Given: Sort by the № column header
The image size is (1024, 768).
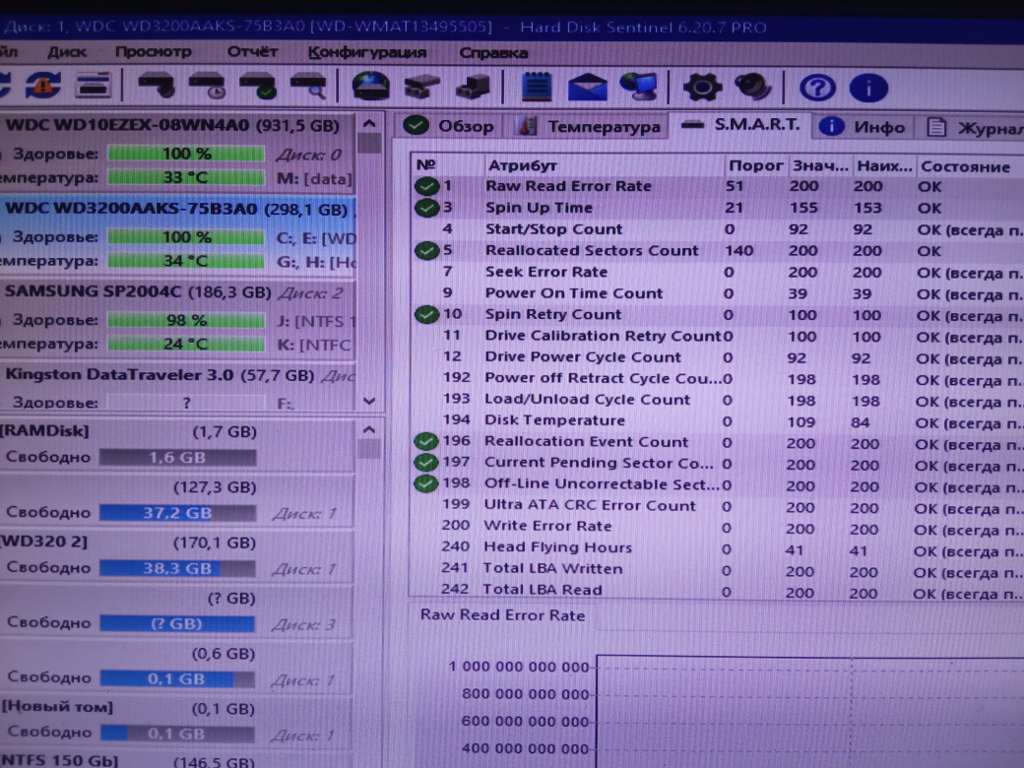Looking at the screenshot, I should [x=447, y=165].
